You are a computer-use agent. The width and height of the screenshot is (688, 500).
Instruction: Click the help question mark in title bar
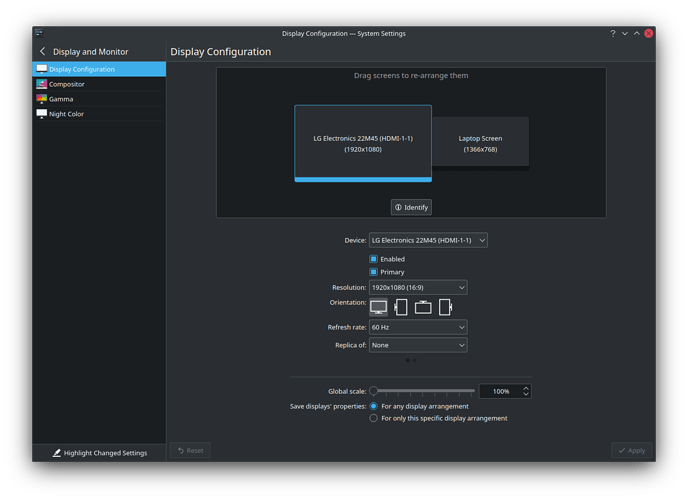[613, 33]
